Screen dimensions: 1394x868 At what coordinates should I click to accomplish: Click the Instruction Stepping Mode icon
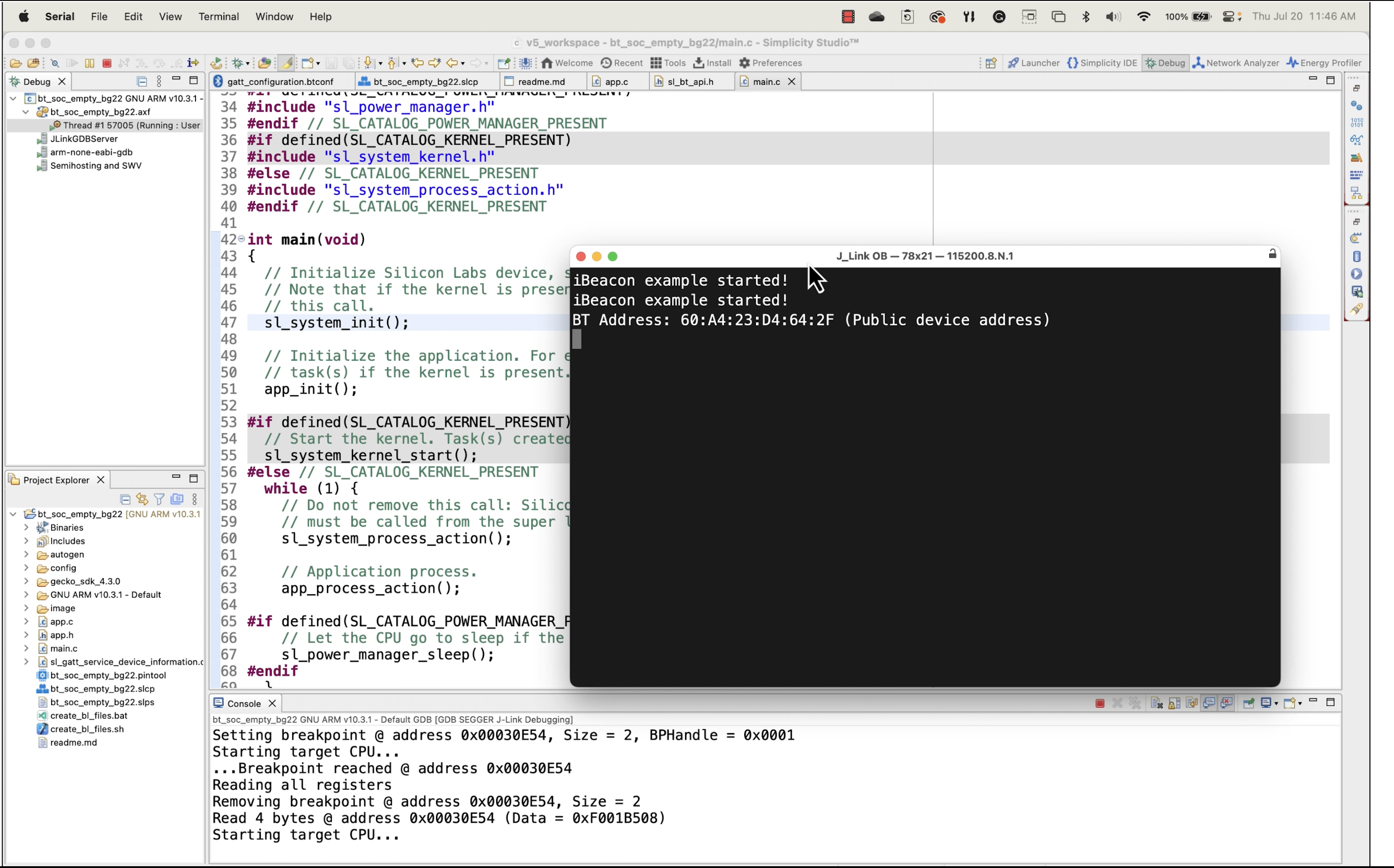click(x=193, y=63)
